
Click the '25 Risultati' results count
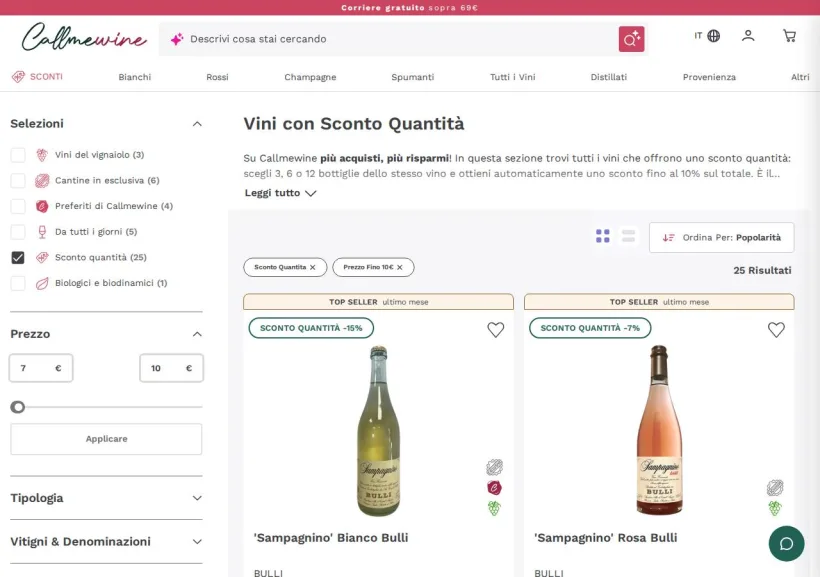pyautogui.click(x=762, y=270)
